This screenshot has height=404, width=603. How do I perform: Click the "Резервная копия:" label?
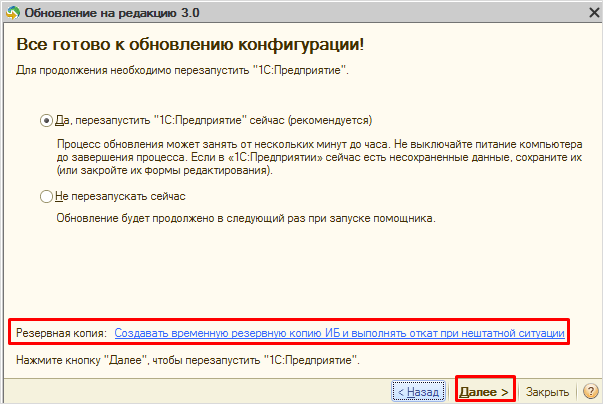tap(61, 332)
